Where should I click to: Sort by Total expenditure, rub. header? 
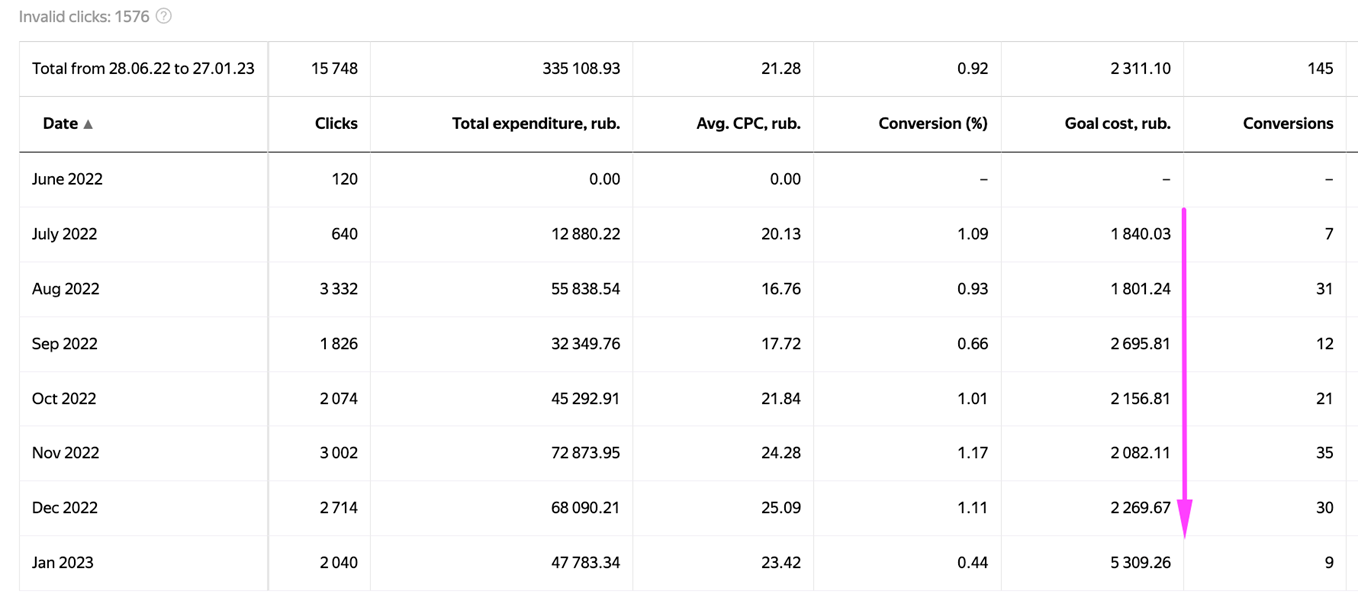[x=536, y=124]
